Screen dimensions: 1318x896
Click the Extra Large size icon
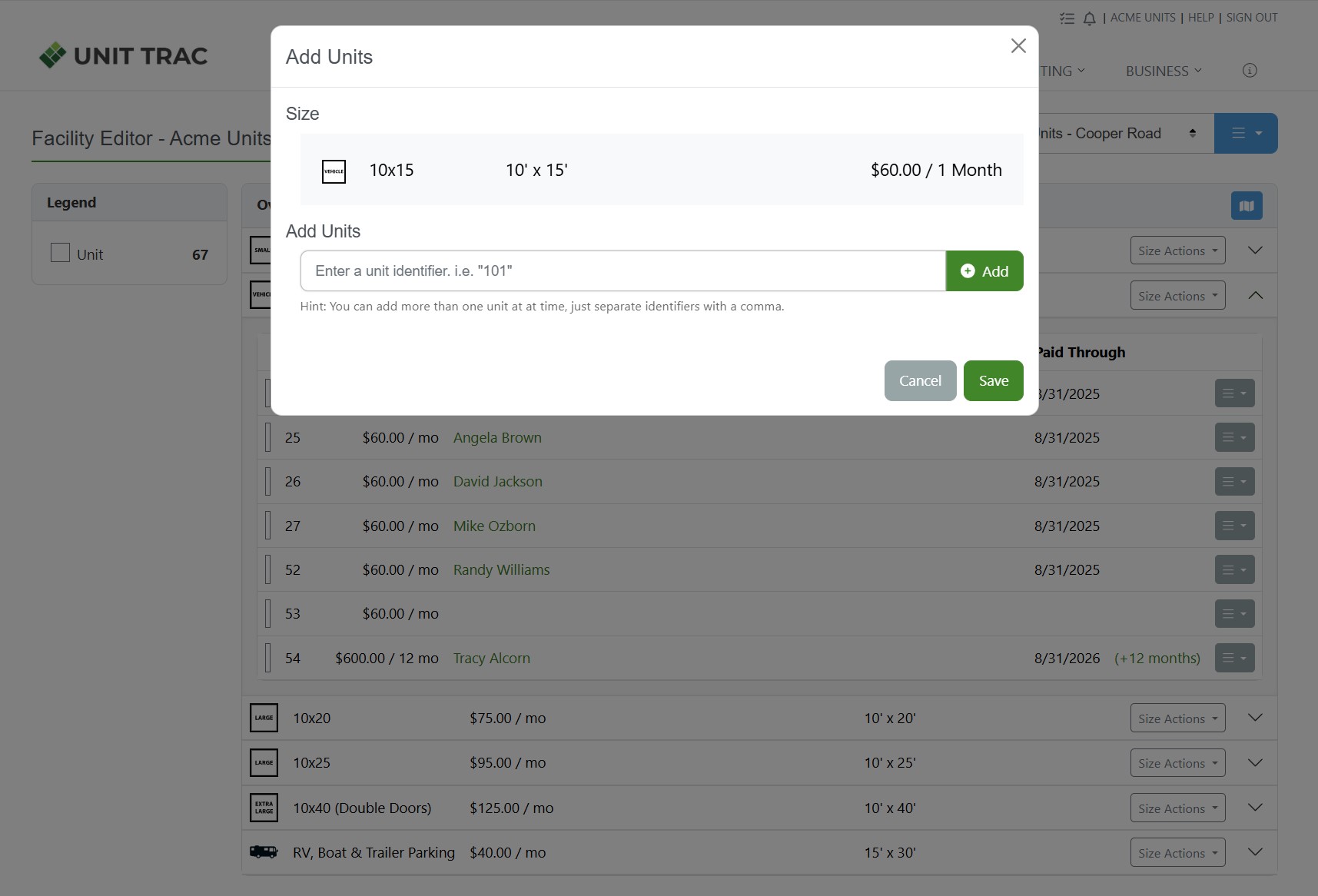264,808
